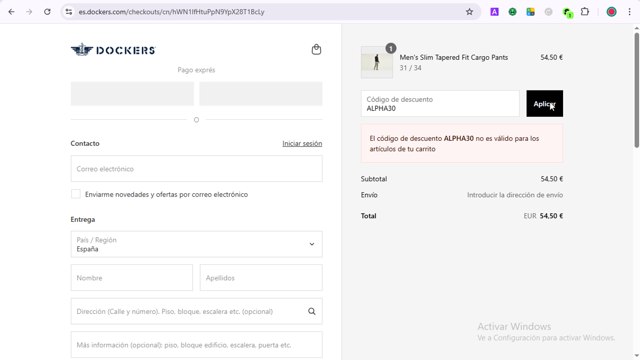Click the first express payment button
640x360 pixels.
click(132, 93)
